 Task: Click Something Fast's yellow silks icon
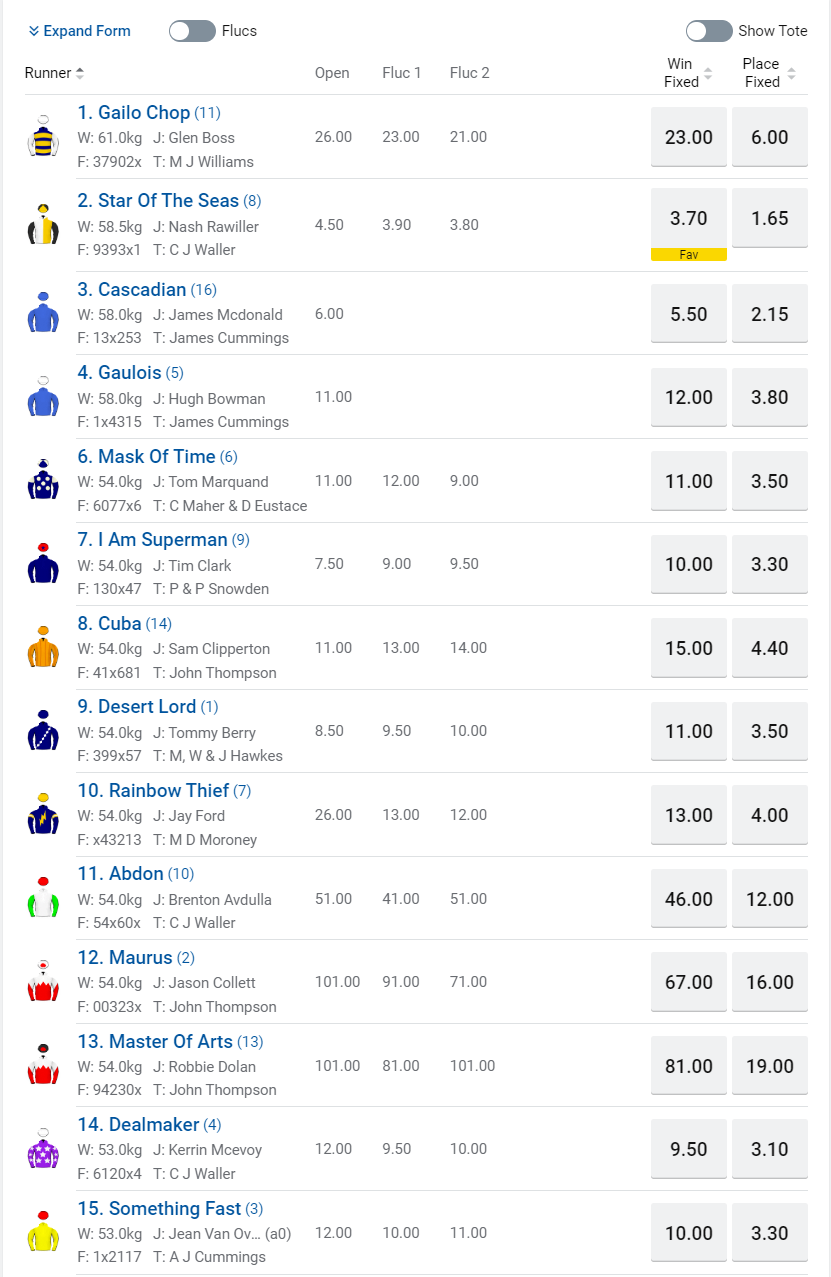(x=43, y=1232)
